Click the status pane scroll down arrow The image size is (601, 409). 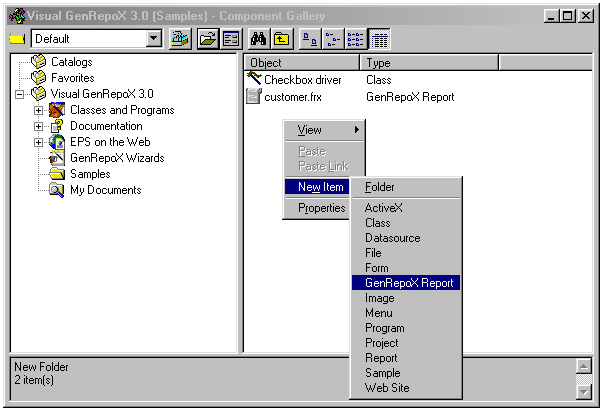[x=583, y=389]
